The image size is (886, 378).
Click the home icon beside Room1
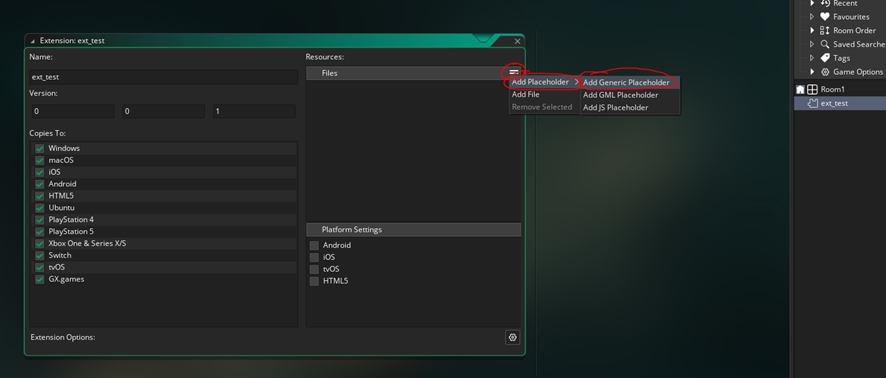(x=800, y=89)
